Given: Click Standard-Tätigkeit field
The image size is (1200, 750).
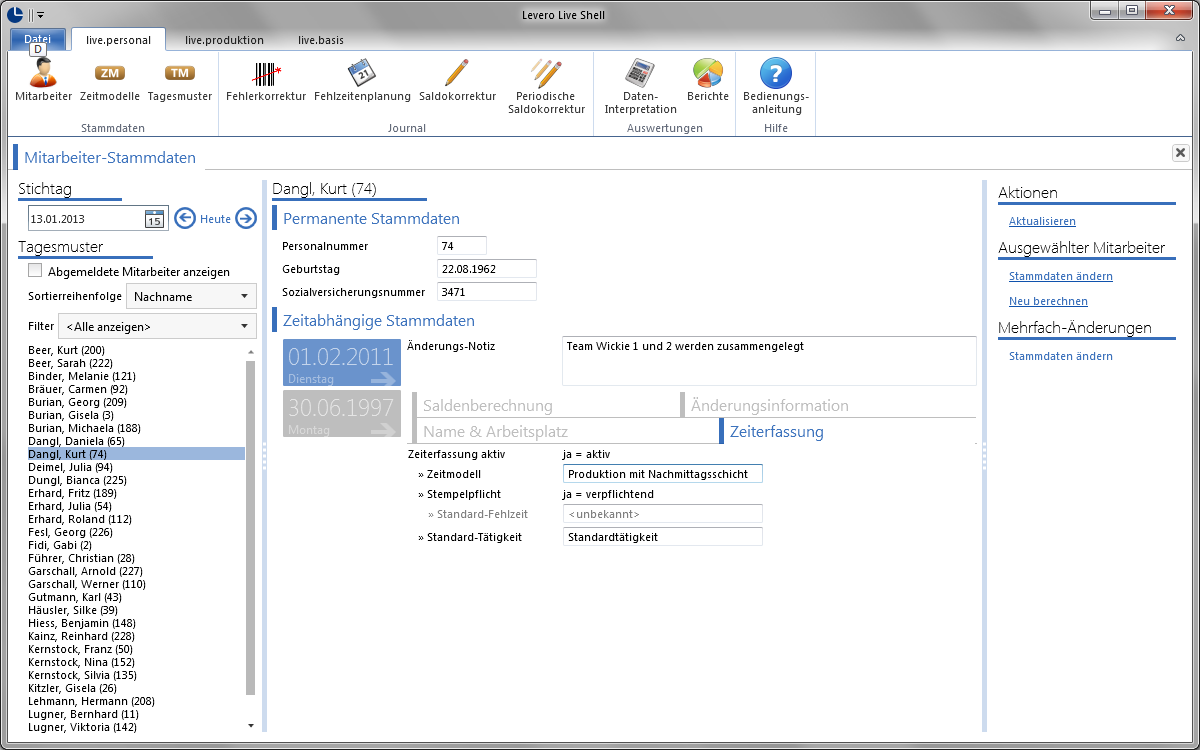Looking at the screenshot, I should pos(662,536).
